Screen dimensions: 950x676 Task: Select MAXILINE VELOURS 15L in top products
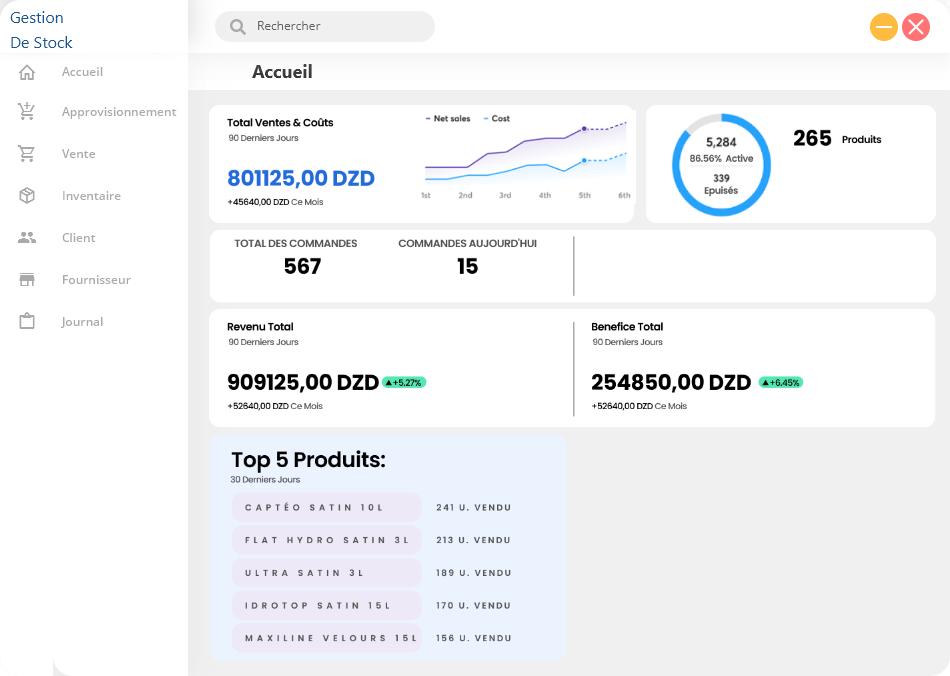coord(326,638)
